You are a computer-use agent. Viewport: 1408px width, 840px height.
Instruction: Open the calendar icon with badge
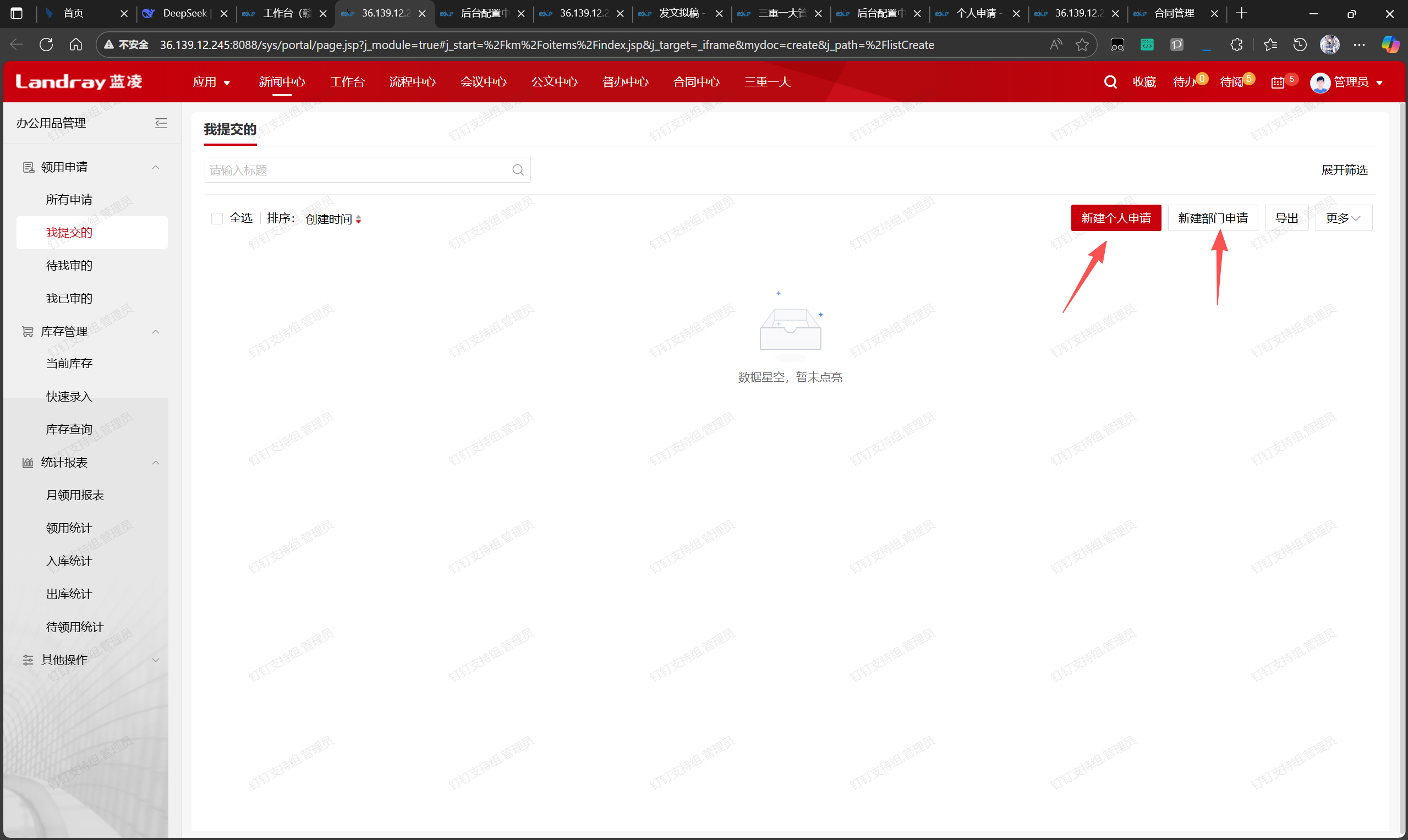(1277, 83)
